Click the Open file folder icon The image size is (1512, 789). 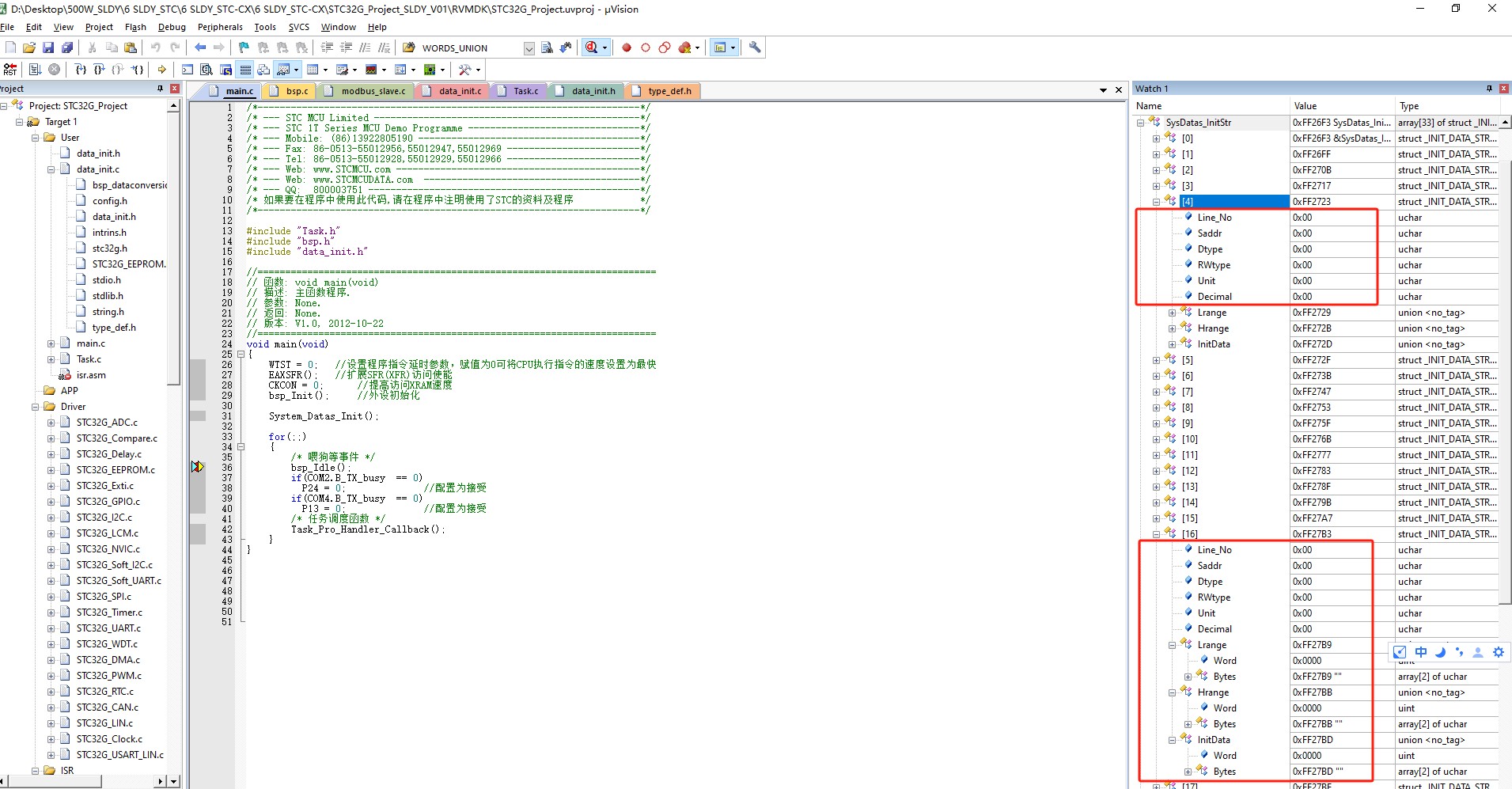click(29, 47)
